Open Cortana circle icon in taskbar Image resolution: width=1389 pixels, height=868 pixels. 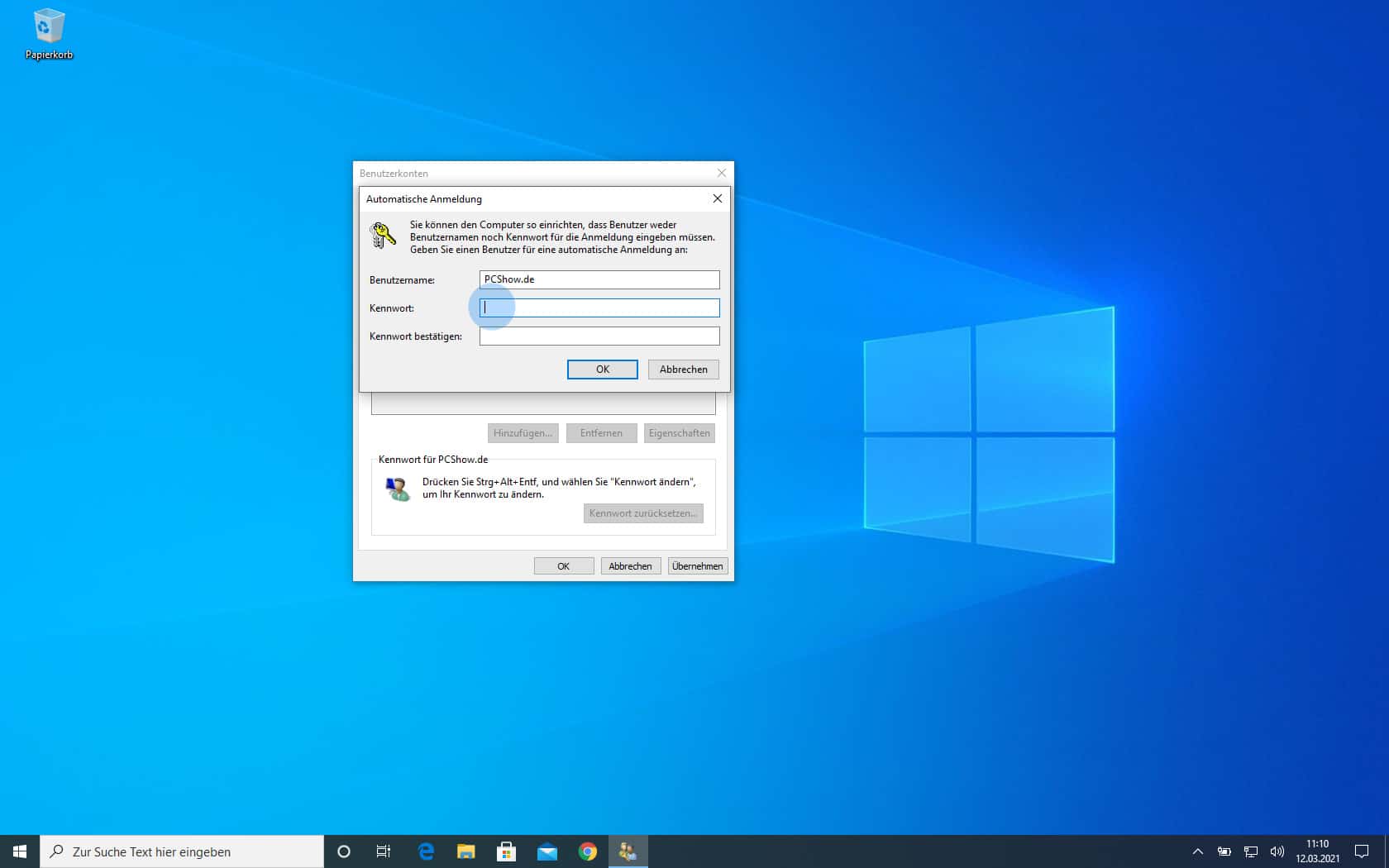coord(344,851)
